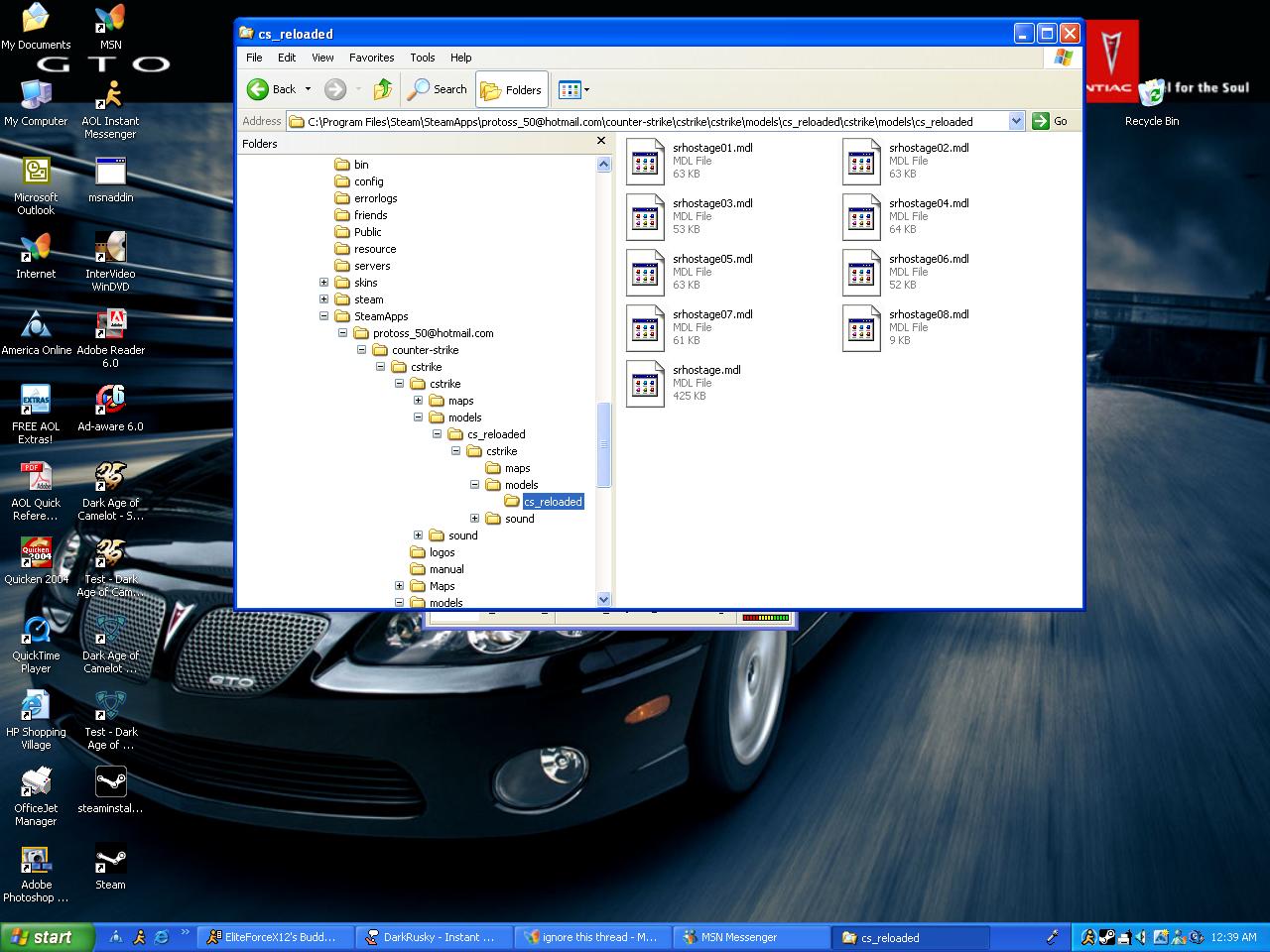Close the Folders pane
Screen dimensions: 1270x952
pyautogui.click(x=600, y=142)
